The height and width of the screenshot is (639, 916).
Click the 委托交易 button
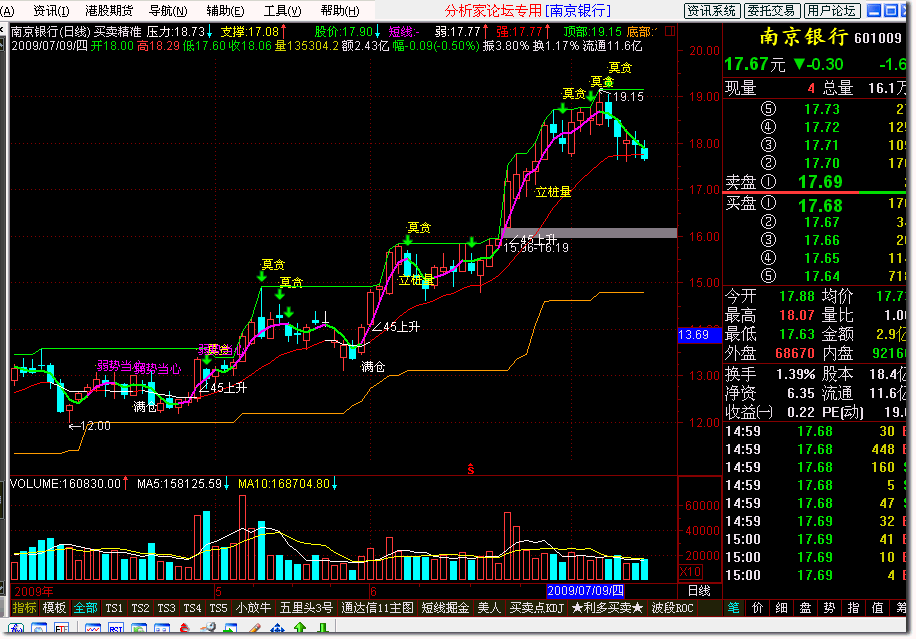(772, 11)
